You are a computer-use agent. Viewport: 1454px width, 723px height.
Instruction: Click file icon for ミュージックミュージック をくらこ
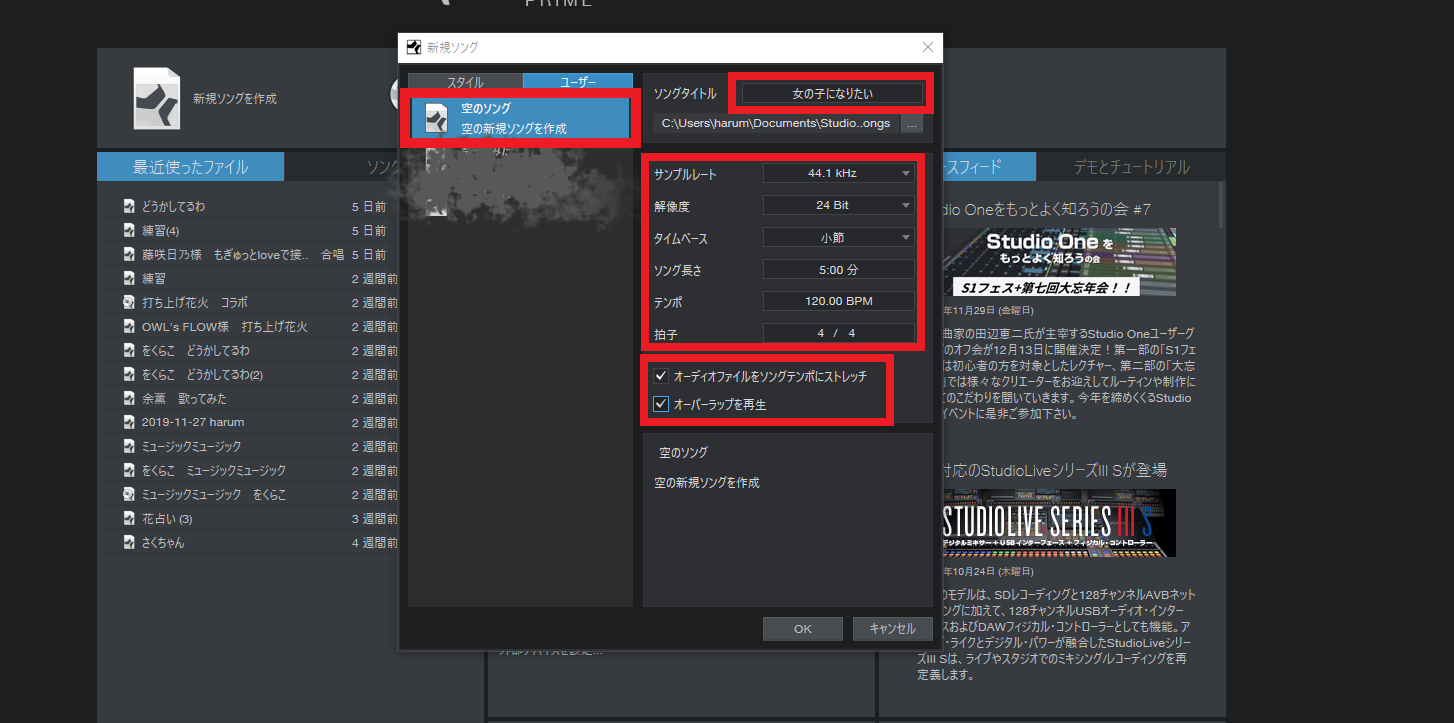128,494
